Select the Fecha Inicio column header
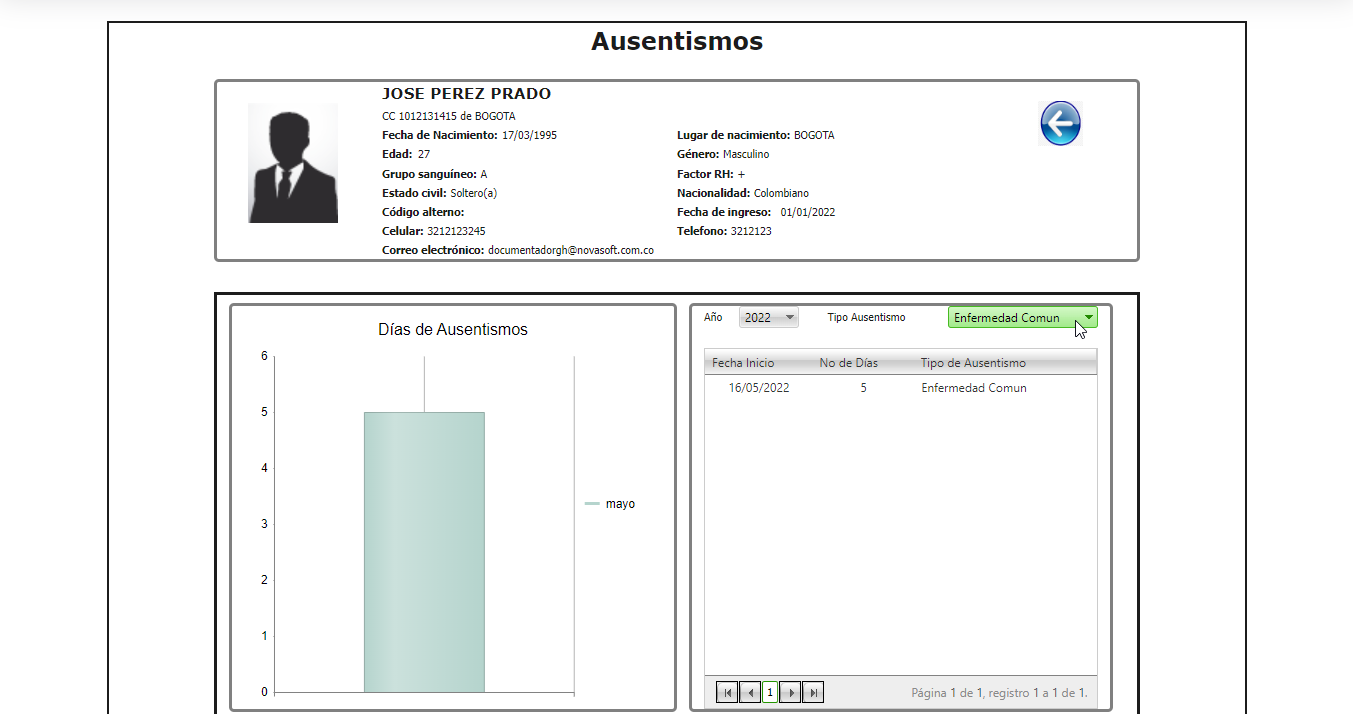The height and width of the screenshot is (714, 1353). click(742, 362)
